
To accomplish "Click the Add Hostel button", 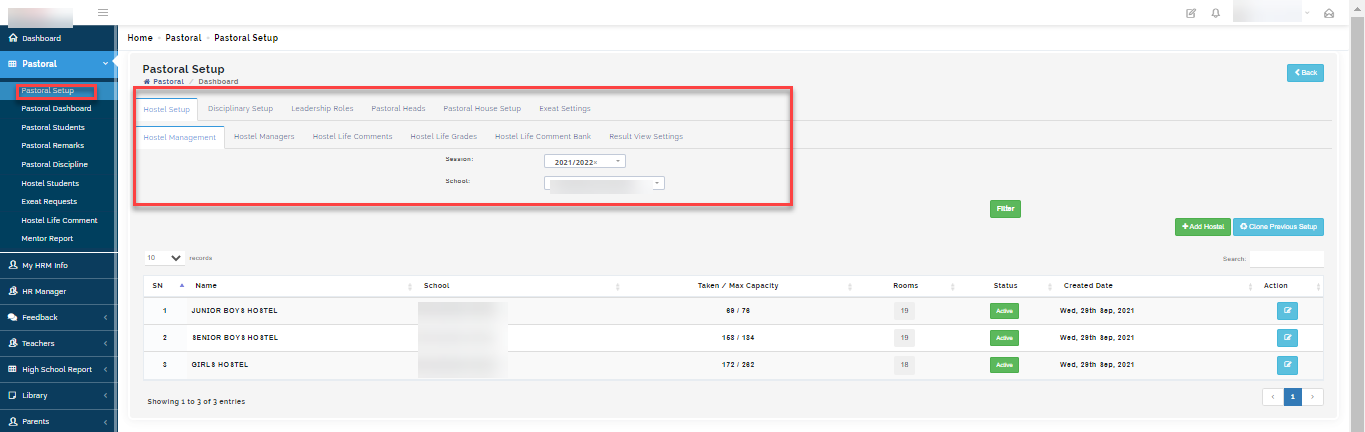I will 1203,227.
